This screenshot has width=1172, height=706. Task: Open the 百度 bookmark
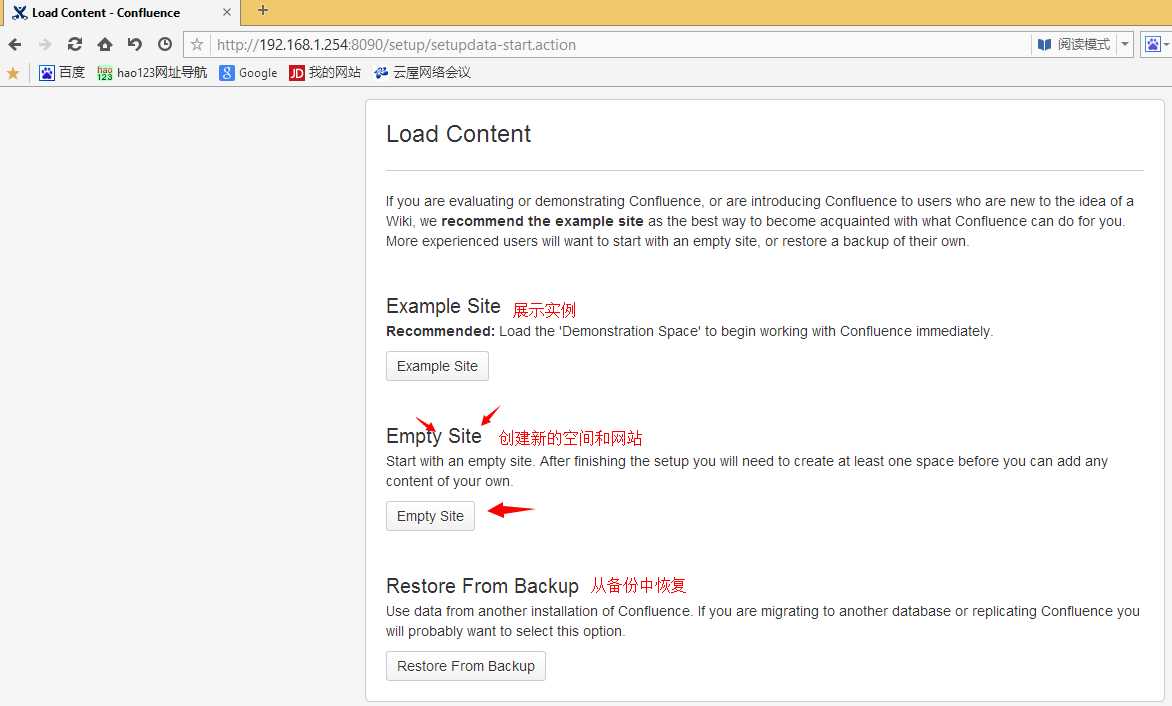(x=62, y=72)
